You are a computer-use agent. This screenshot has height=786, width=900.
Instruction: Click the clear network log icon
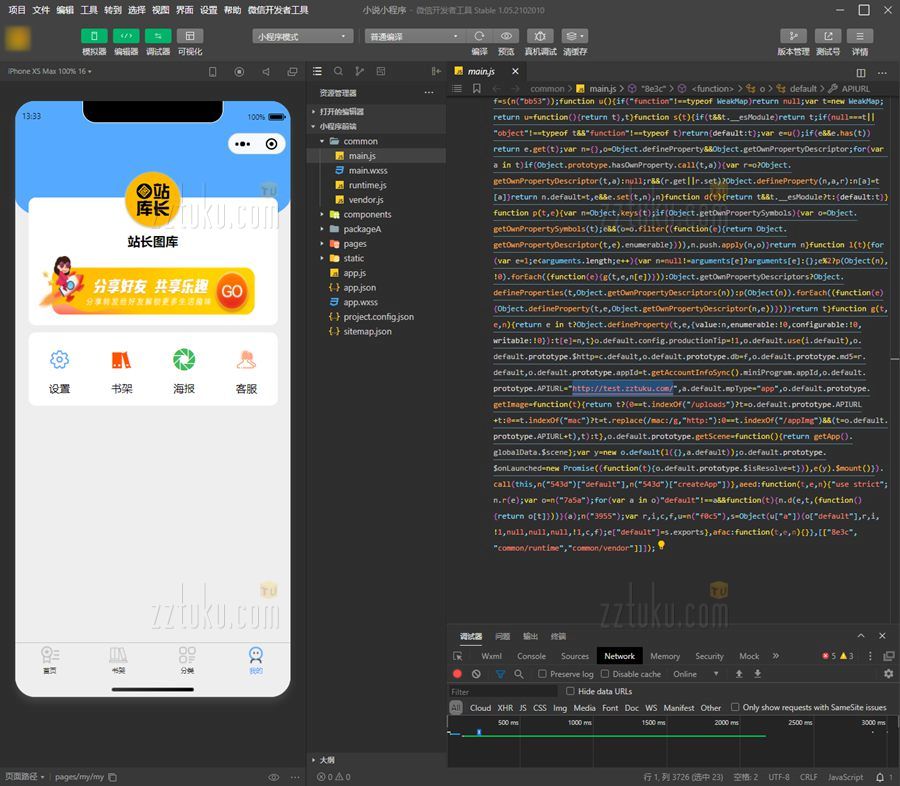point(477,674)
